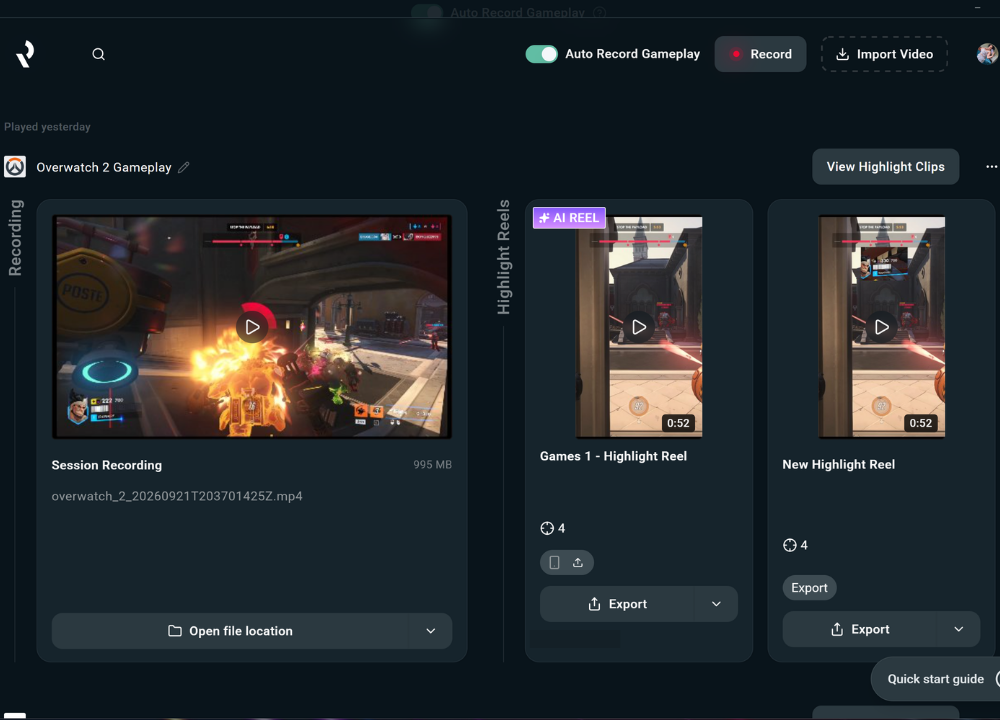Click Import Video button
Screen dimensions: 1000x720
884,54
